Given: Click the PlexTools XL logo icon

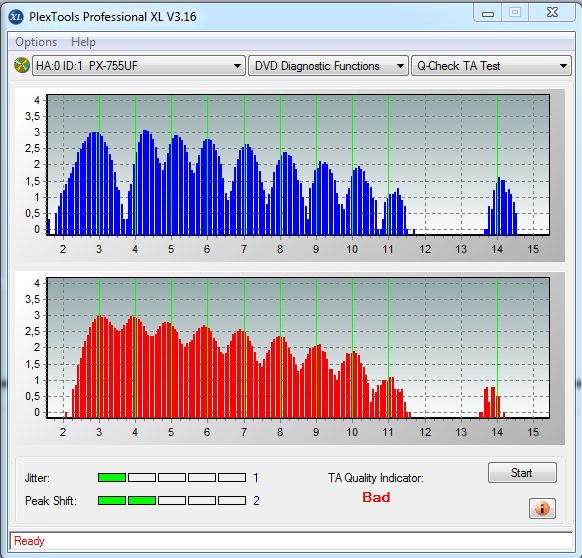Looking at the screenshot, I should click(16, 17).
